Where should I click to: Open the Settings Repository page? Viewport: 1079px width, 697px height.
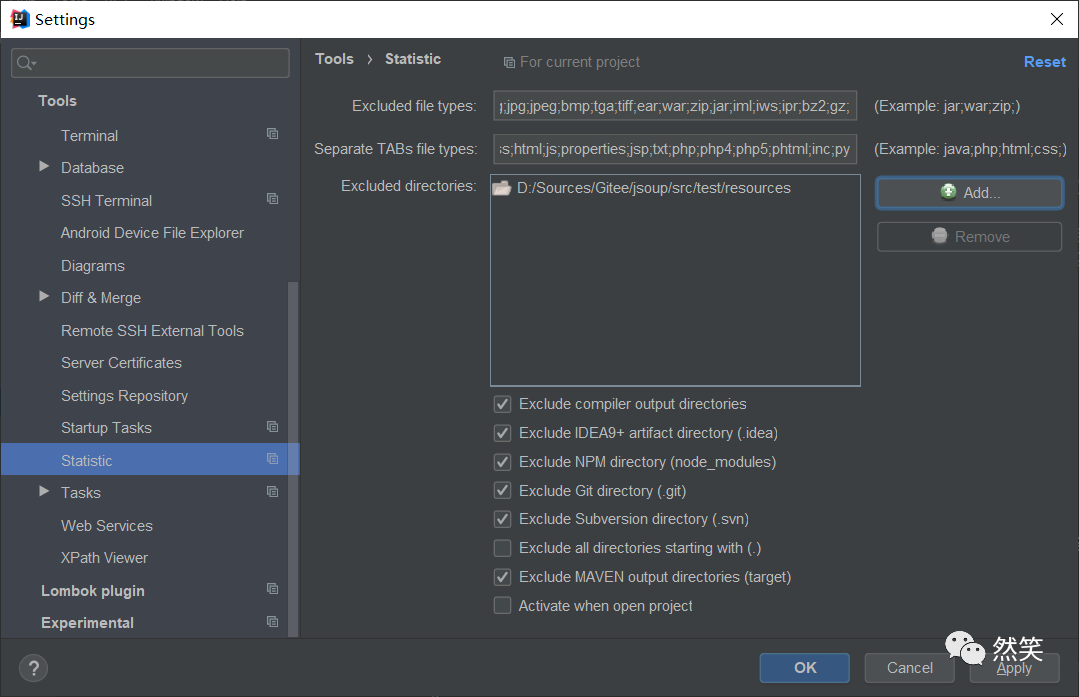click(125, 396)
